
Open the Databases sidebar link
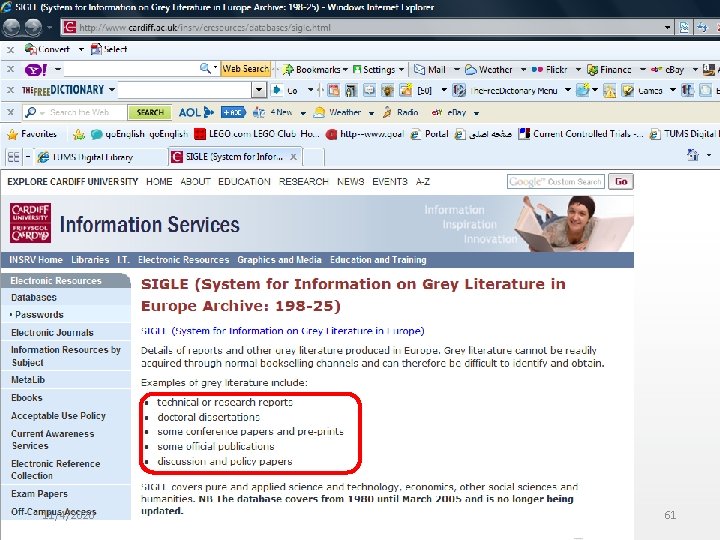pos(34,297)
